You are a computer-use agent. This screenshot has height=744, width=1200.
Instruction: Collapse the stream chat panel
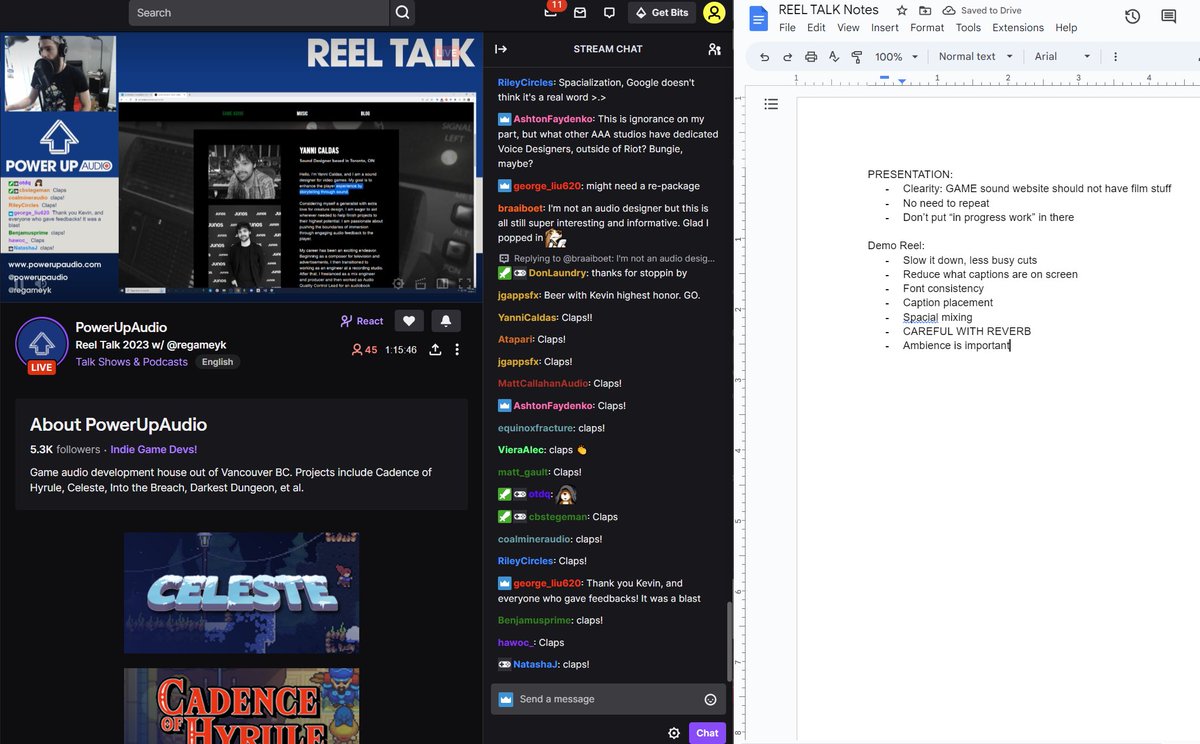tap(501, 49)
